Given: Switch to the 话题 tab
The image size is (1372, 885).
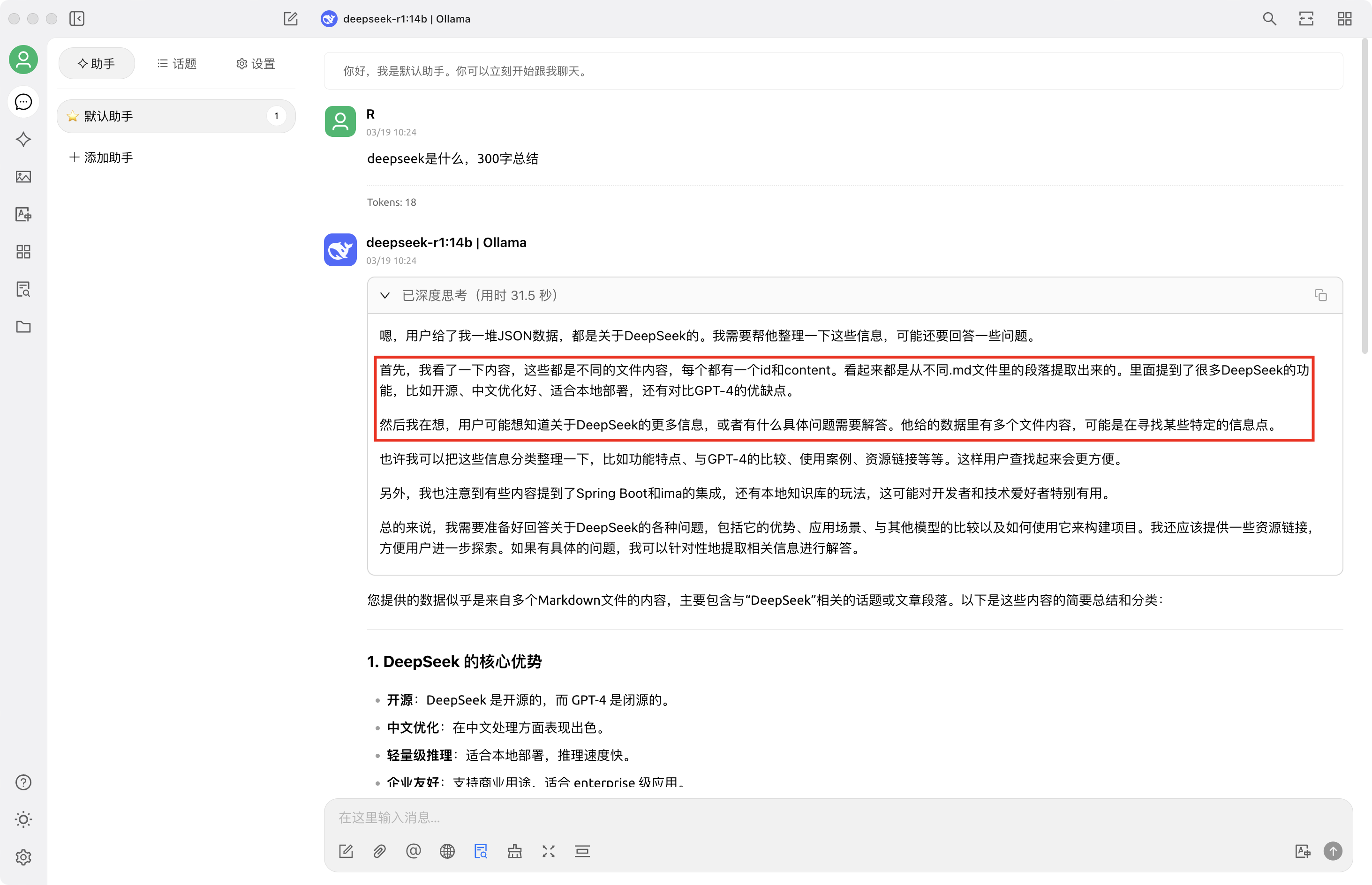Looking at the screenshot, I should (x=177, y=63).
